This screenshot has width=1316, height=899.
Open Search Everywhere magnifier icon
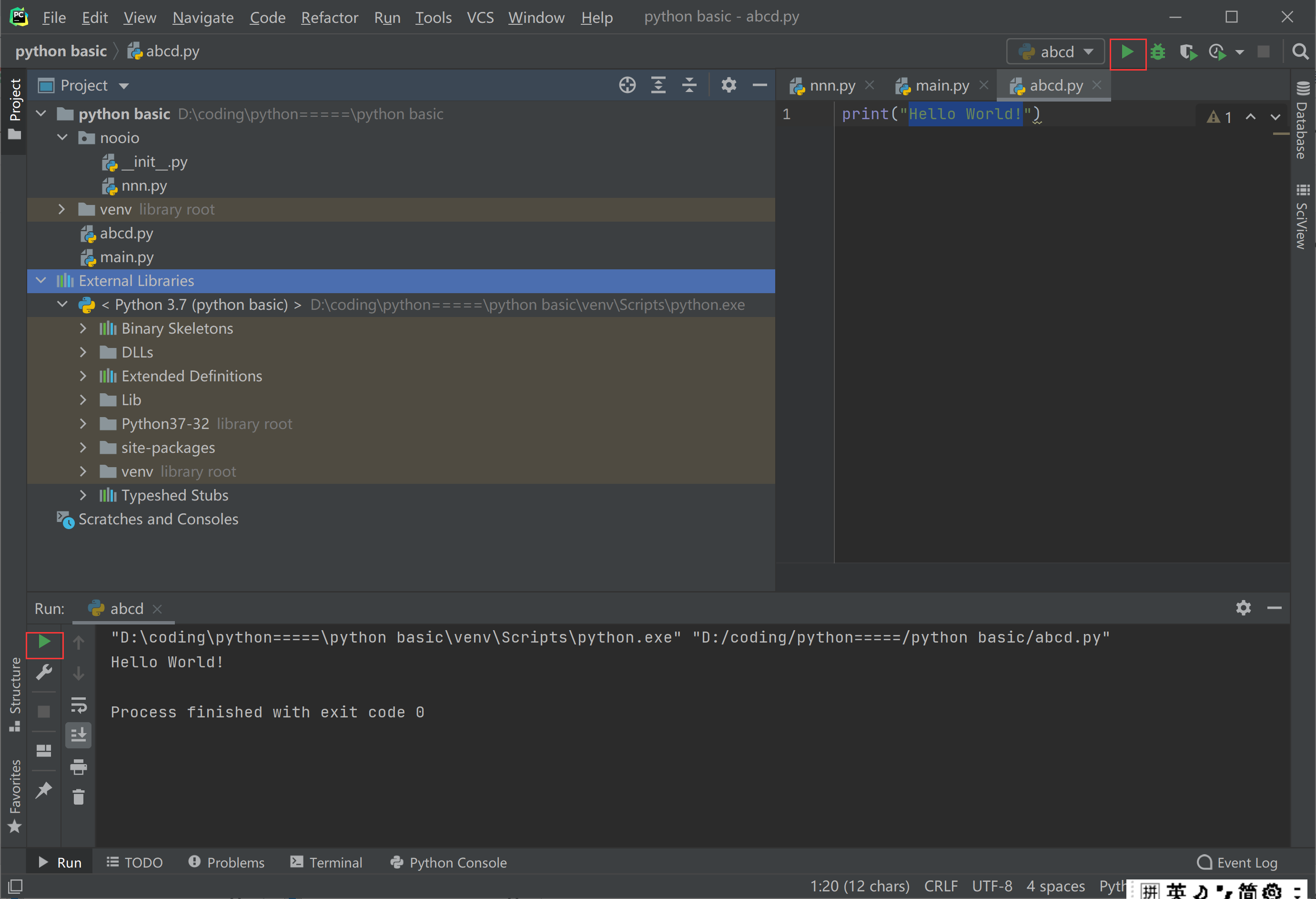pos(1301,52)
